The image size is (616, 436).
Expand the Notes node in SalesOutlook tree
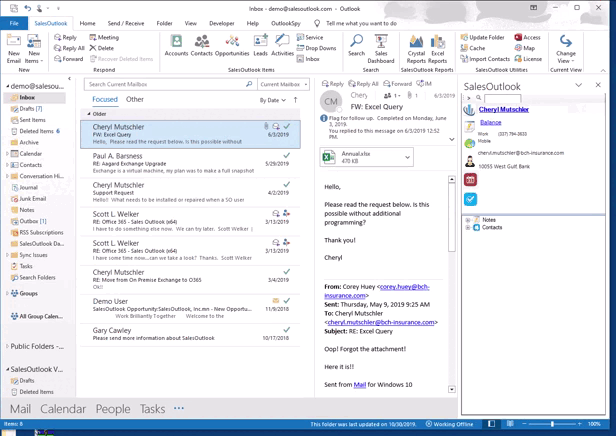point(468,219)
